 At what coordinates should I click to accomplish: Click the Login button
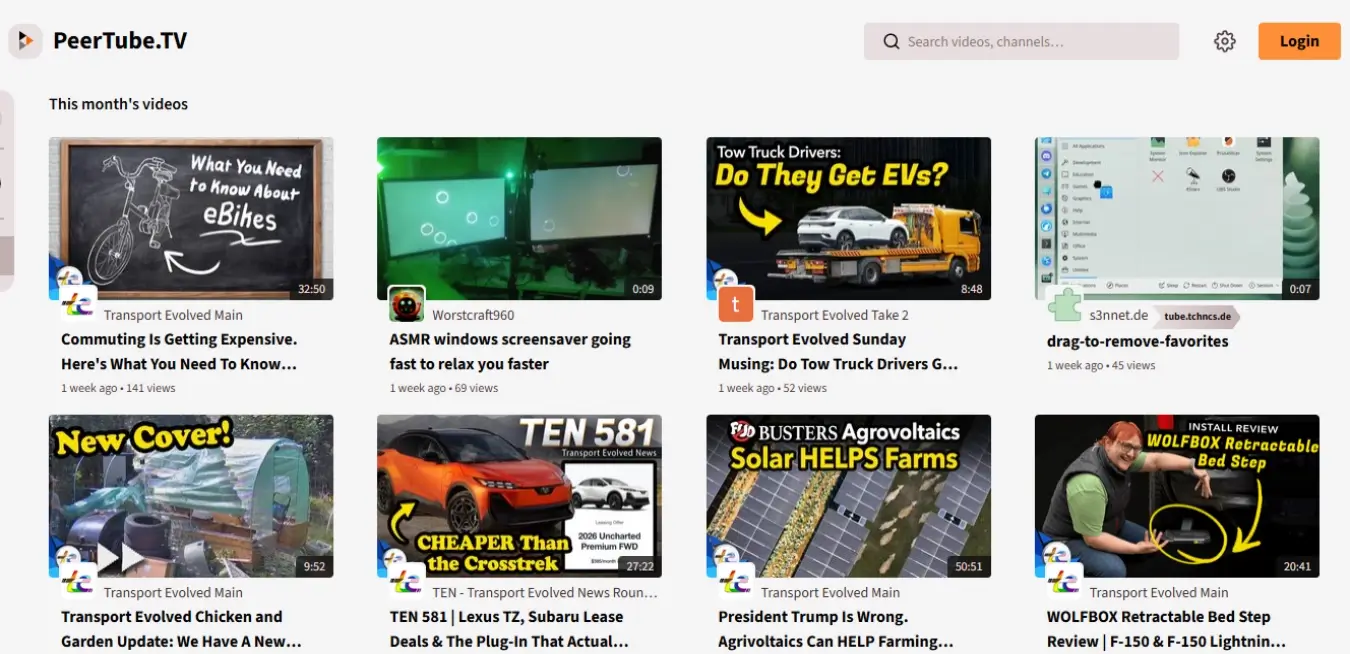tap(1299, 41)
